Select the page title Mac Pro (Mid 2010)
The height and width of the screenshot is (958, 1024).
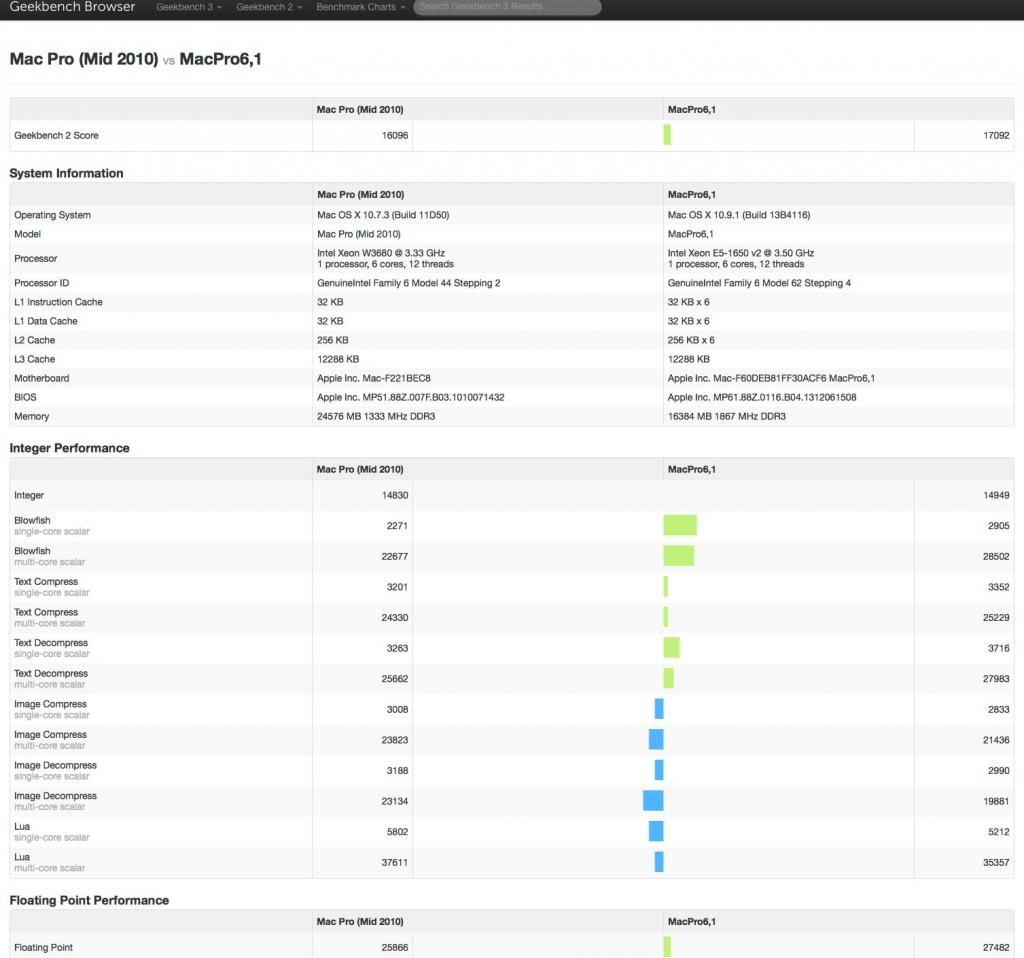tap(84, 59)
